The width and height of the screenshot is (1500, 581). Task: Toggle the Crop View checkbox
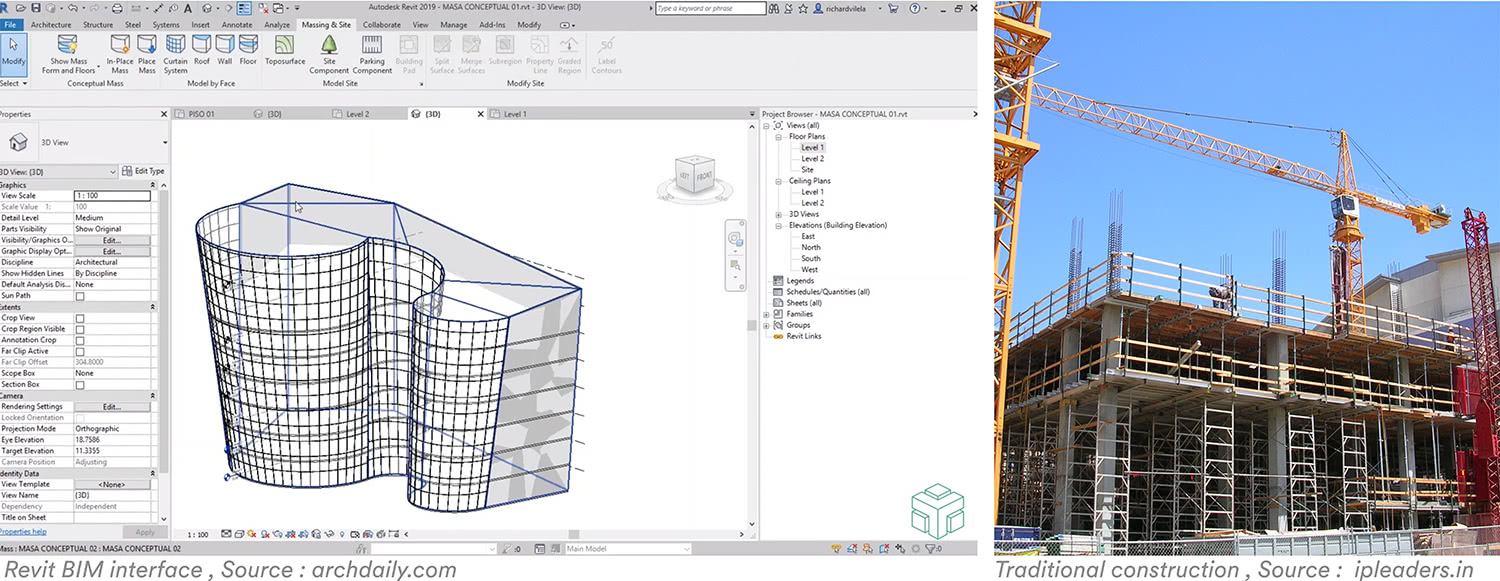pyautogui.click(x=80, y=318)
